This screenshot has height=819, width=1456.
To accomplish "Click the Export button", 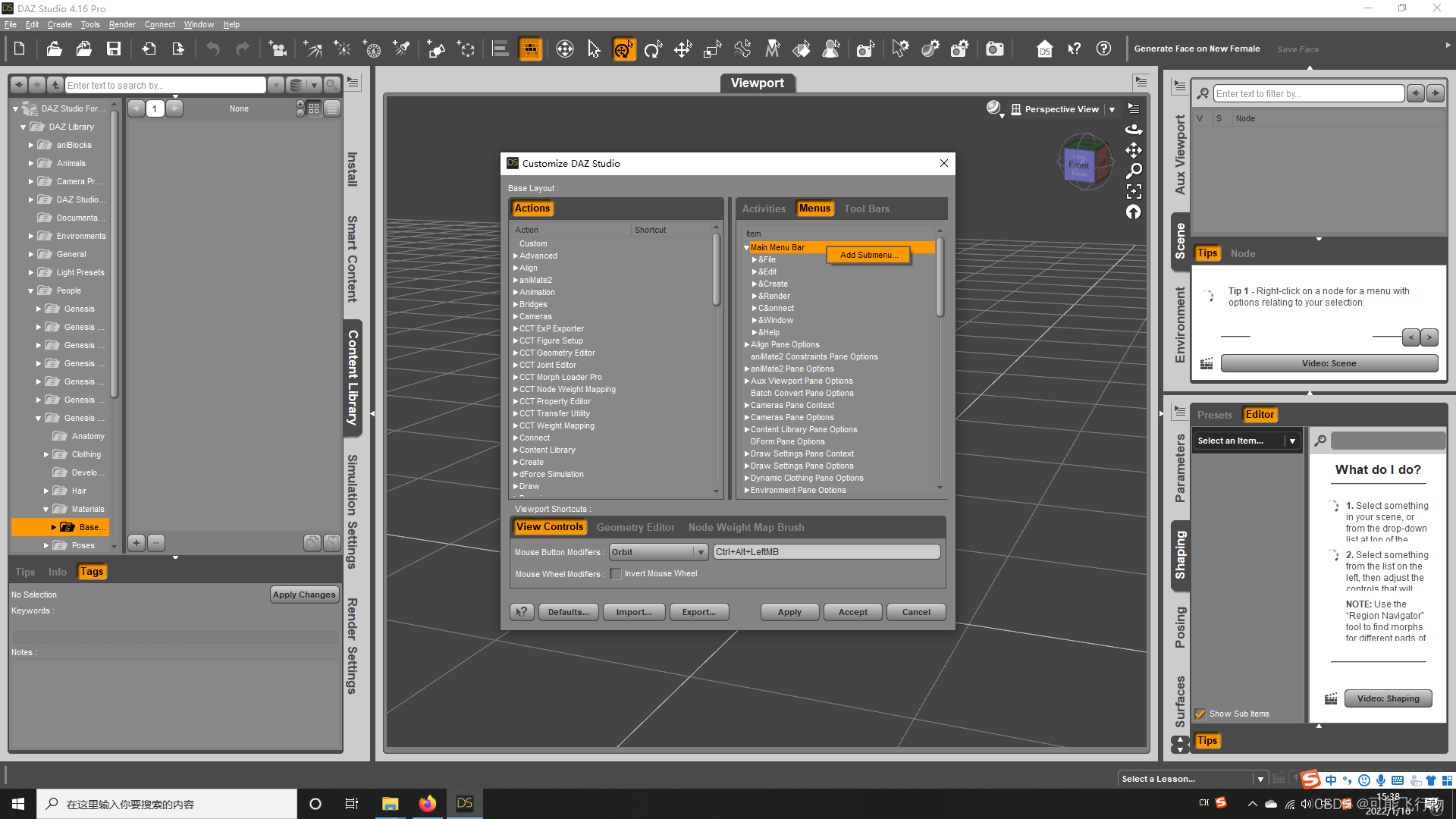I will pyautogui.click(x=699, y=612).
